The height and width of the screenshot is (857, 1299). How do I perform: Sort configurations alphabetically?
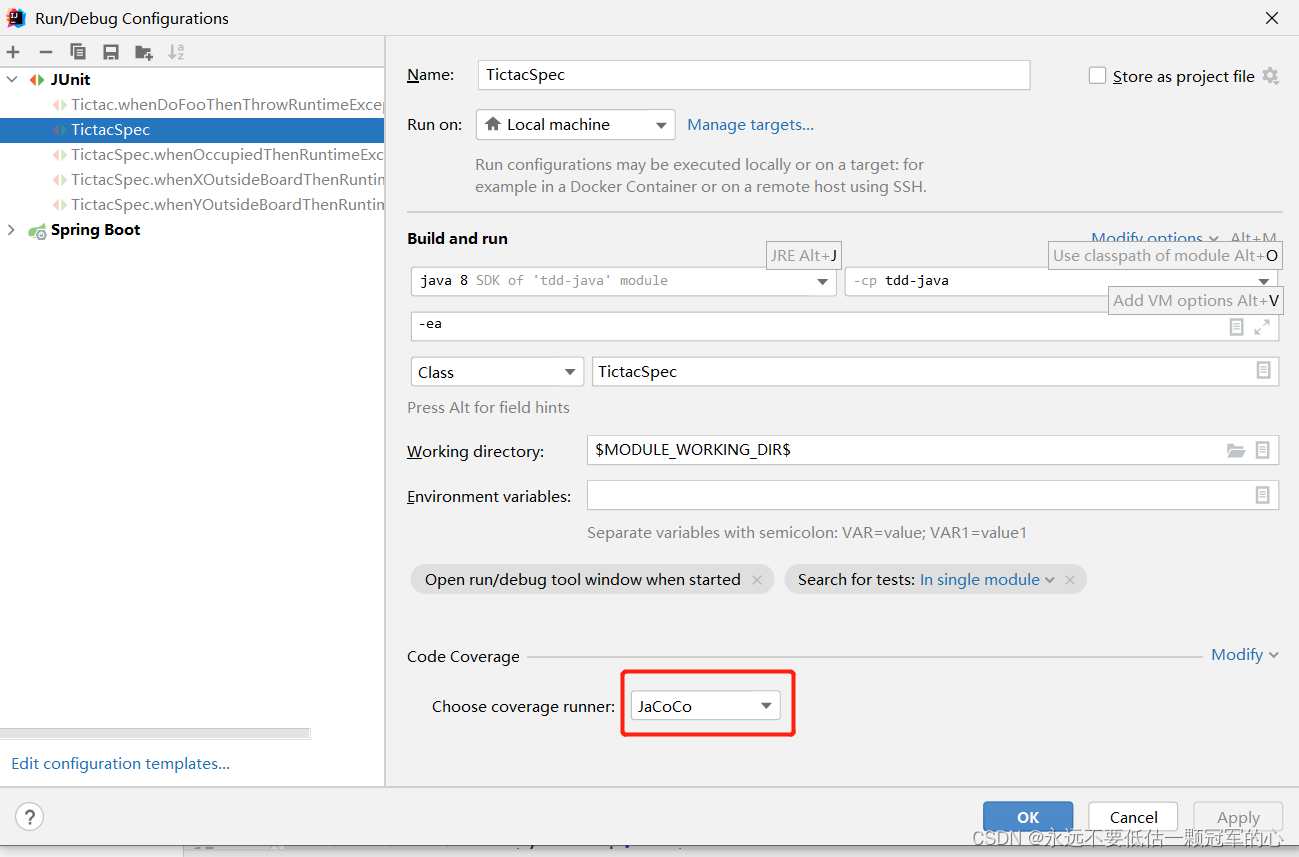[x=176, y=52]
